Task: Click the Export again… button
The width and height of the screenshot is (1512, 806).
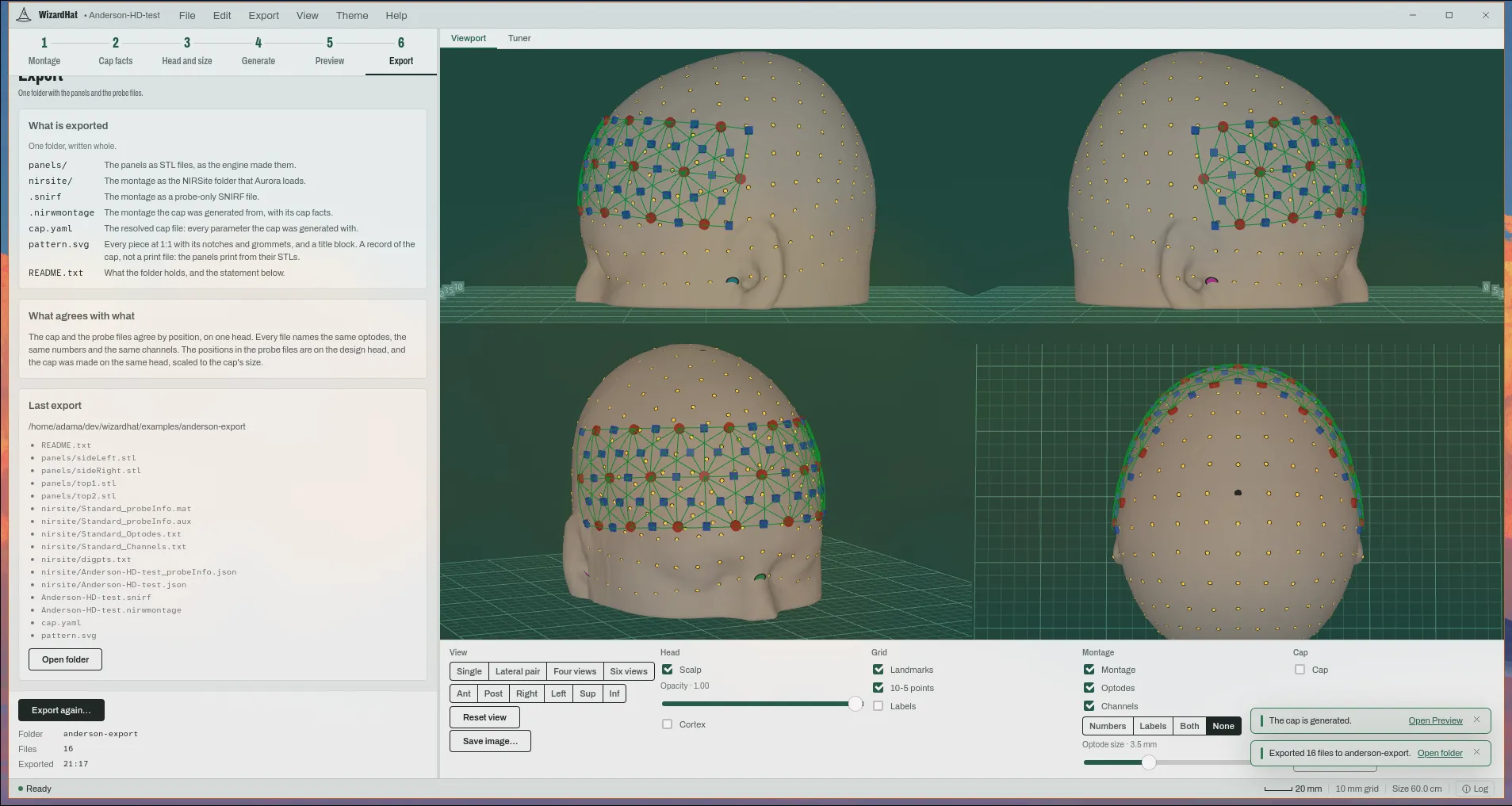Action: (61, 710)
